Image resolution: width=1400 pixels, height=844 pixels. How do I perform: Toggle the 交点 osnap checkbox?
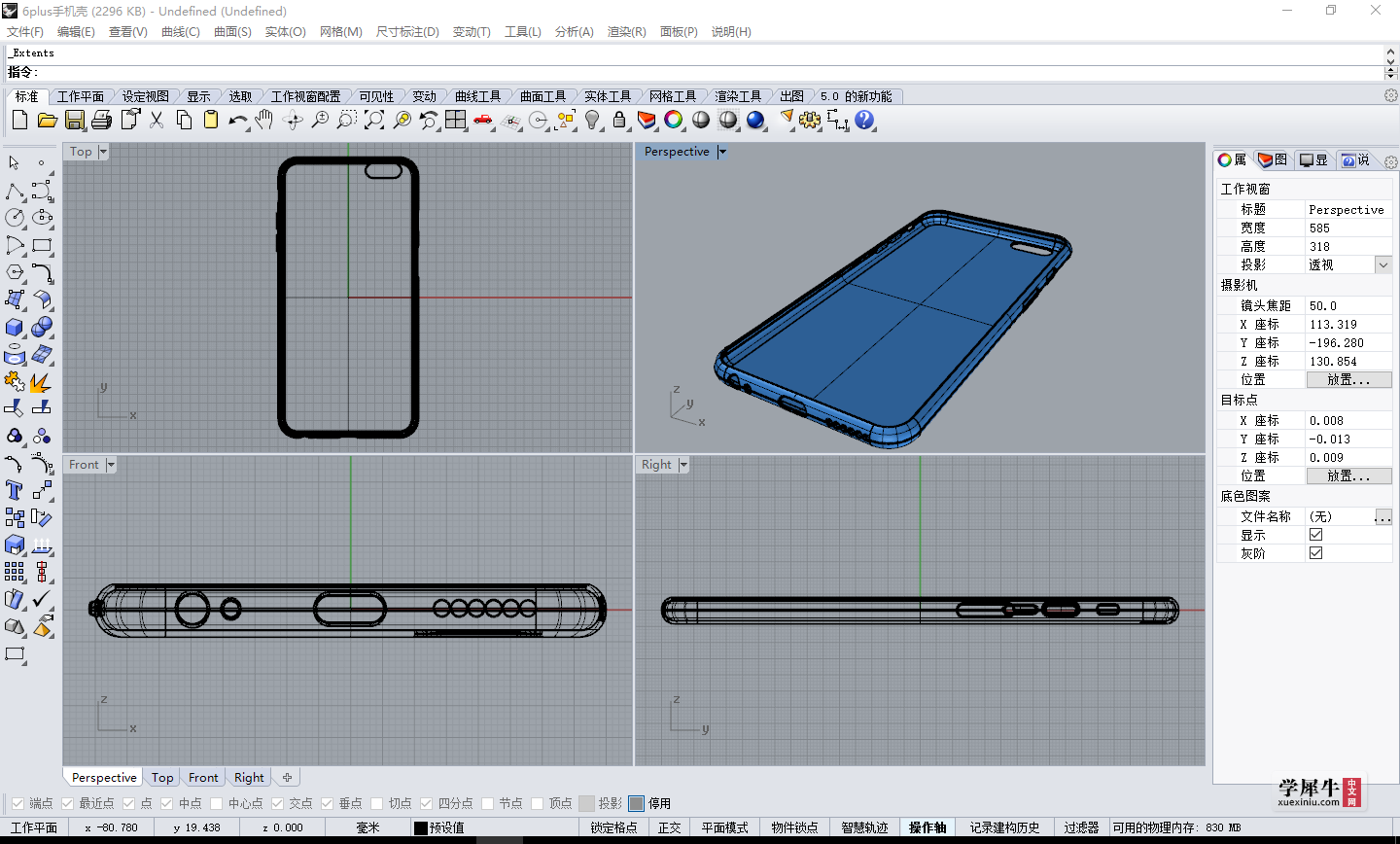(277, 803)
